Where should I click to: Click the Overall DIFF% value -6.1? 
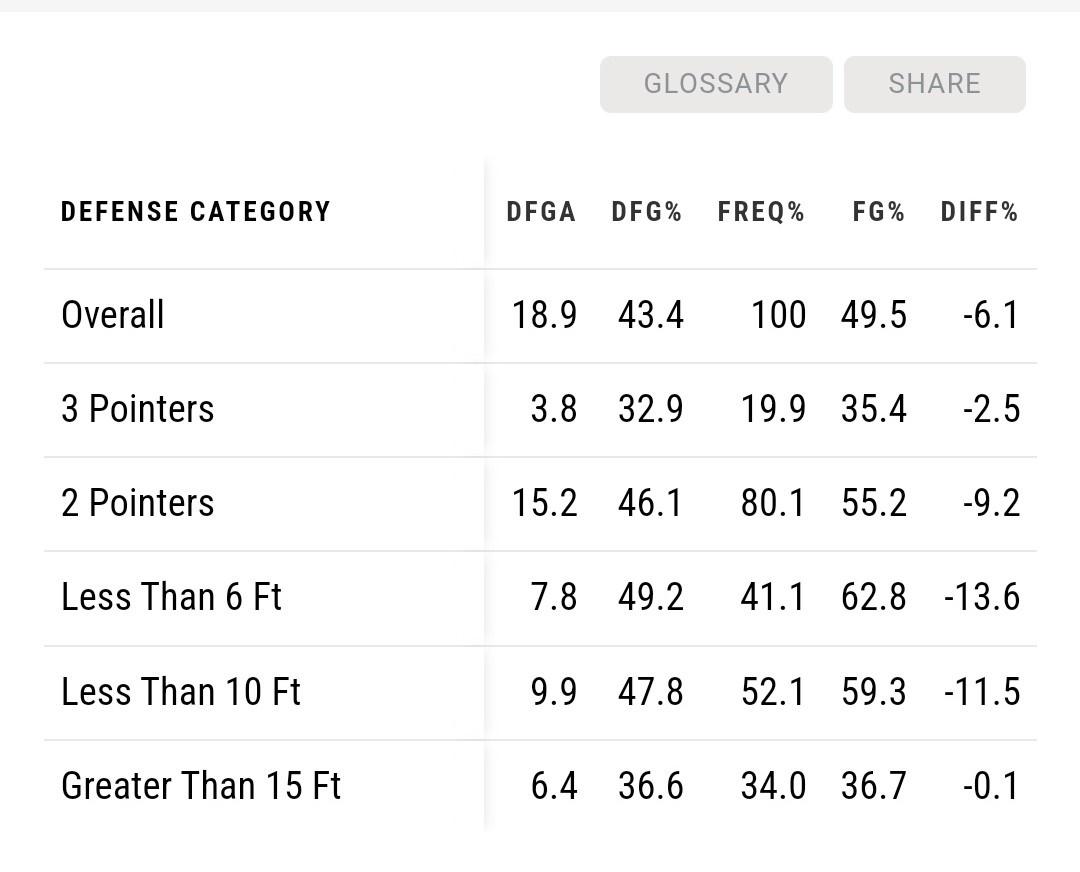[991, 315]
